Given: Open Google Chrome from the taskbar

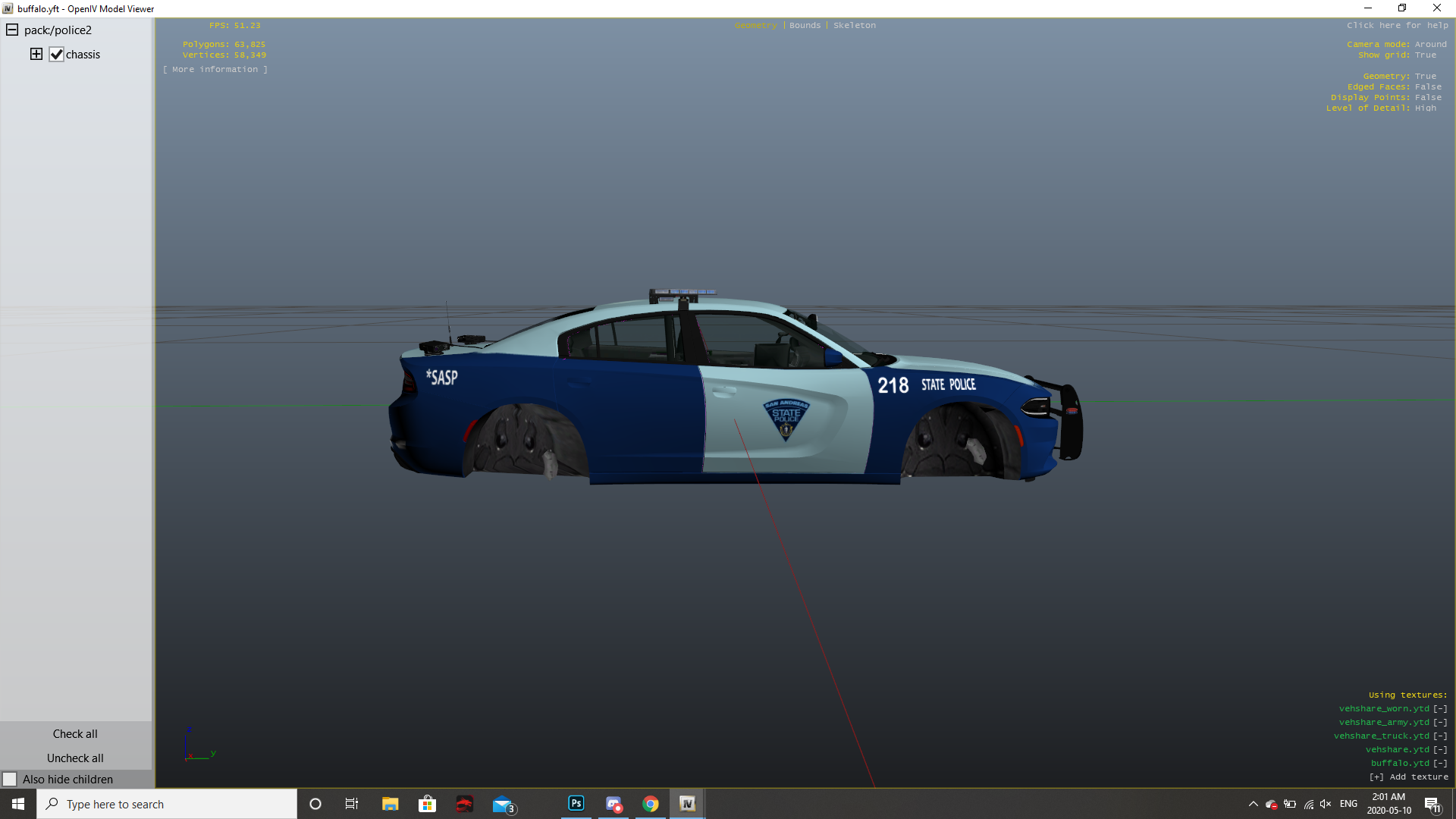Looking at the screenshot, I should (x=651, y=804).
